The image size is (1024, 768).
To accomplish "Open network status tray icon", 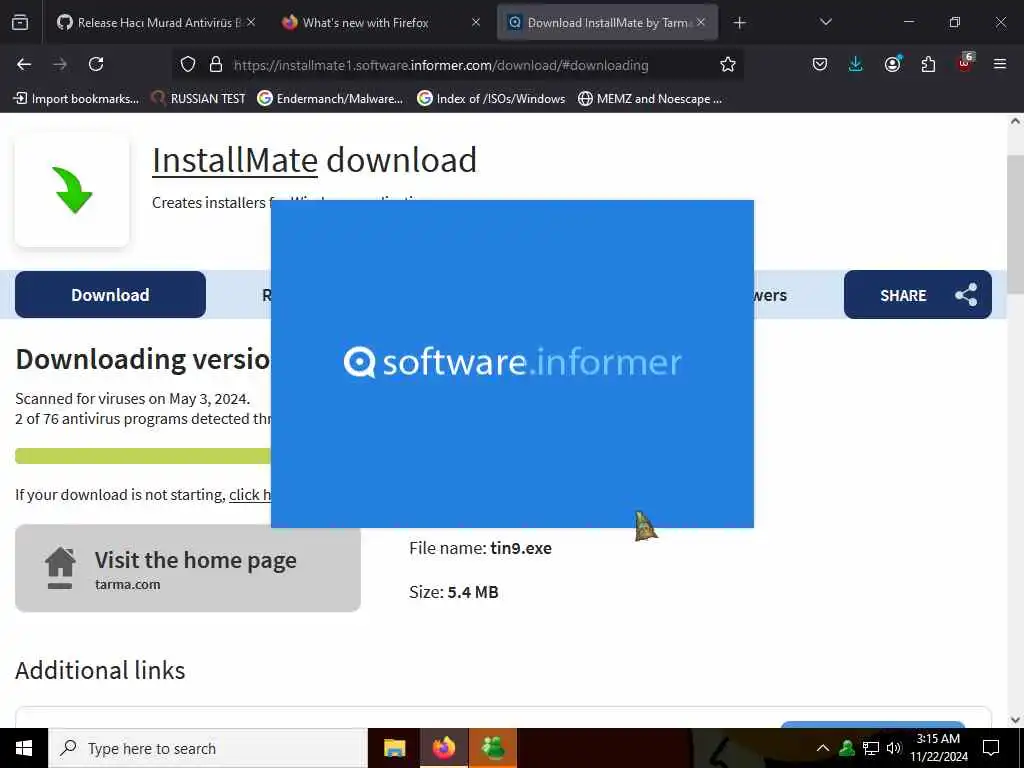I will [871, 748].
